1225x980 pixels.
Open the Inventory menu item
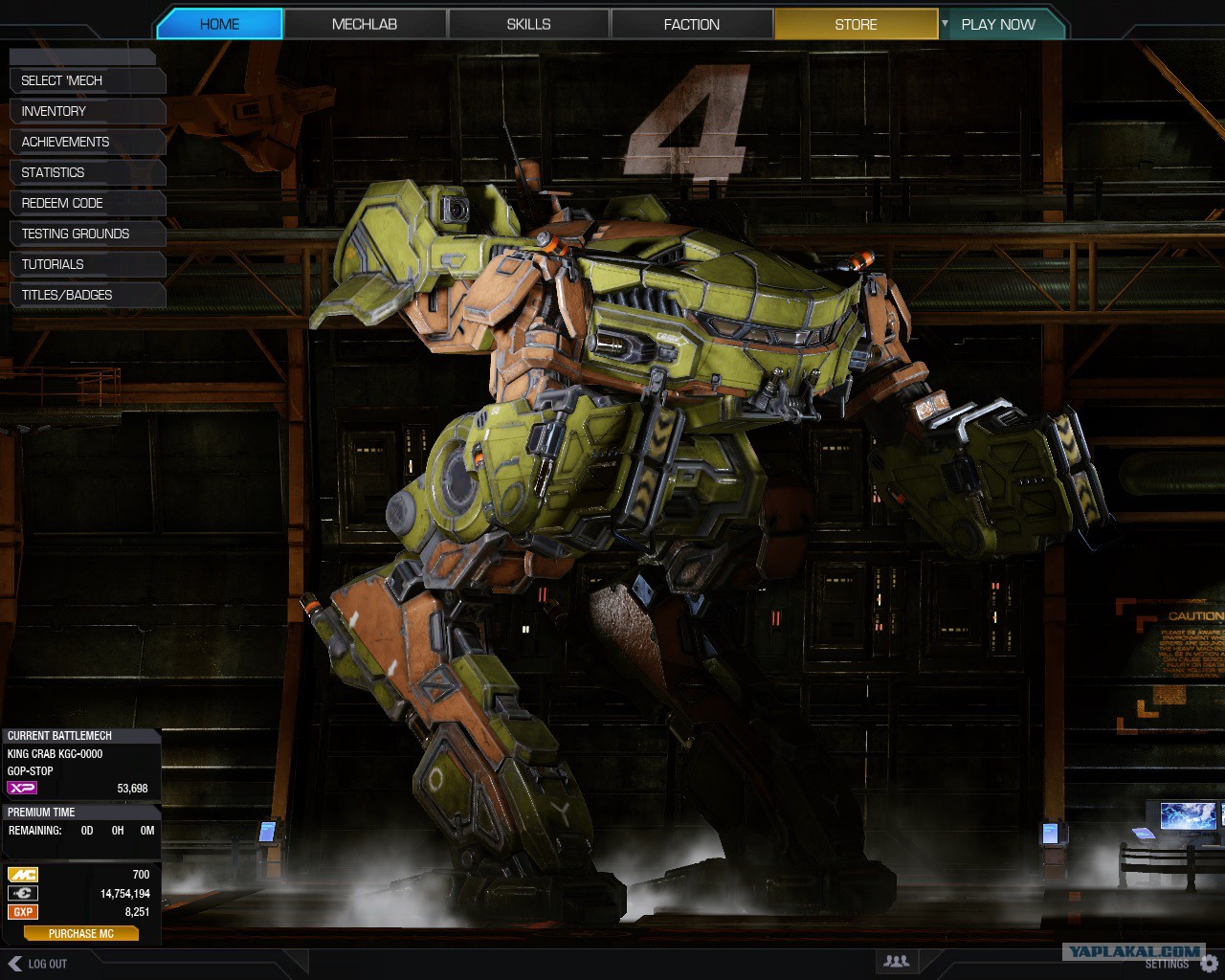(x=87, y=111)
